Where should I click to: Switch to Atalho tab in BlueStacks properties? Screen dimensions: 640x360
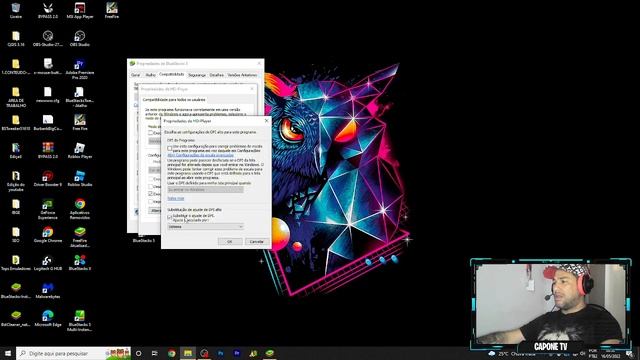(x=151, y=75)
